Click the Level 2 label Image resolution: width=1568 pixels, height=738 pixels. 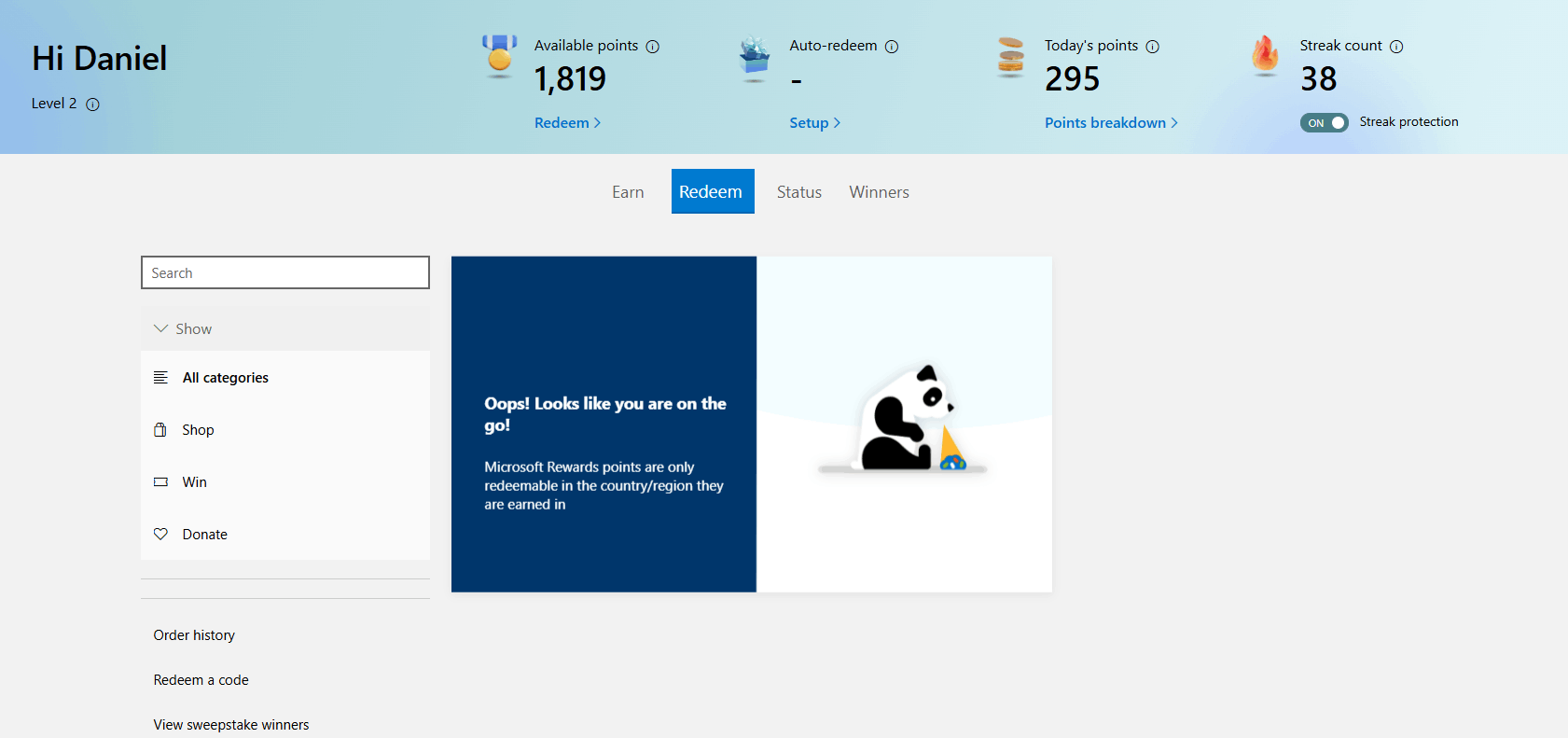54,104
